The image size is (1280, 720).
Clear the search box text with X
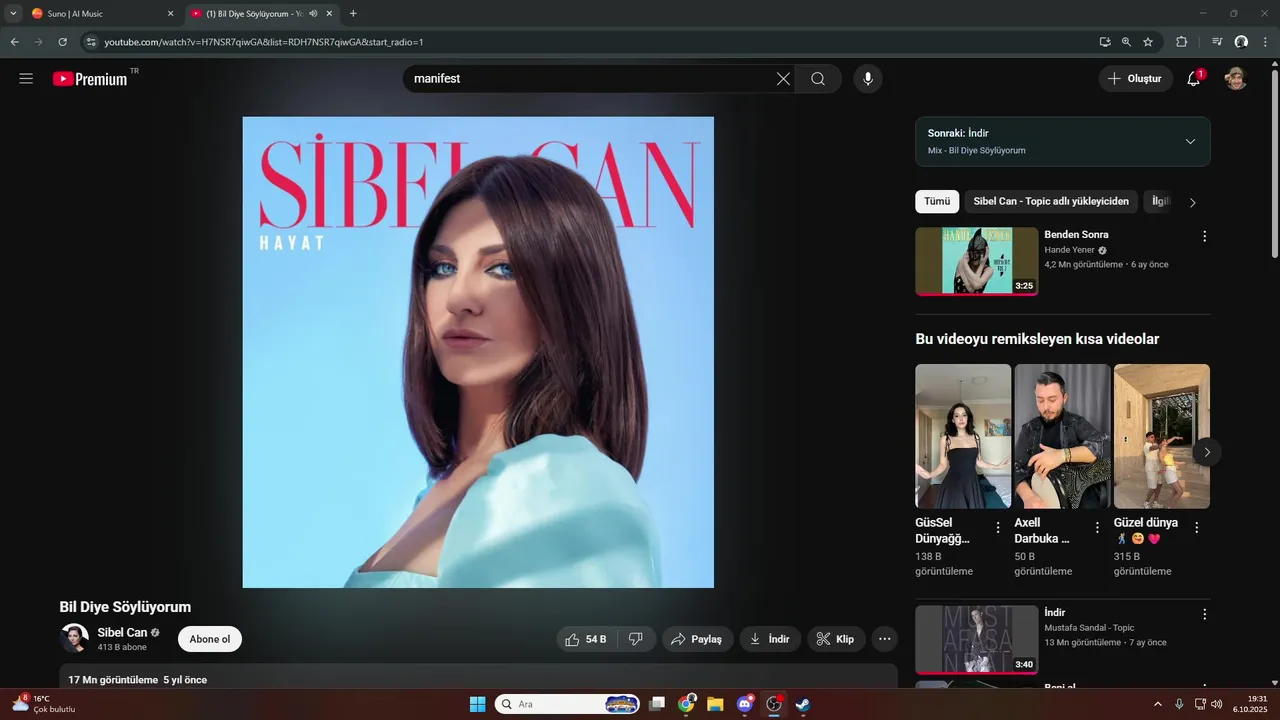click(x=783, y=79)
